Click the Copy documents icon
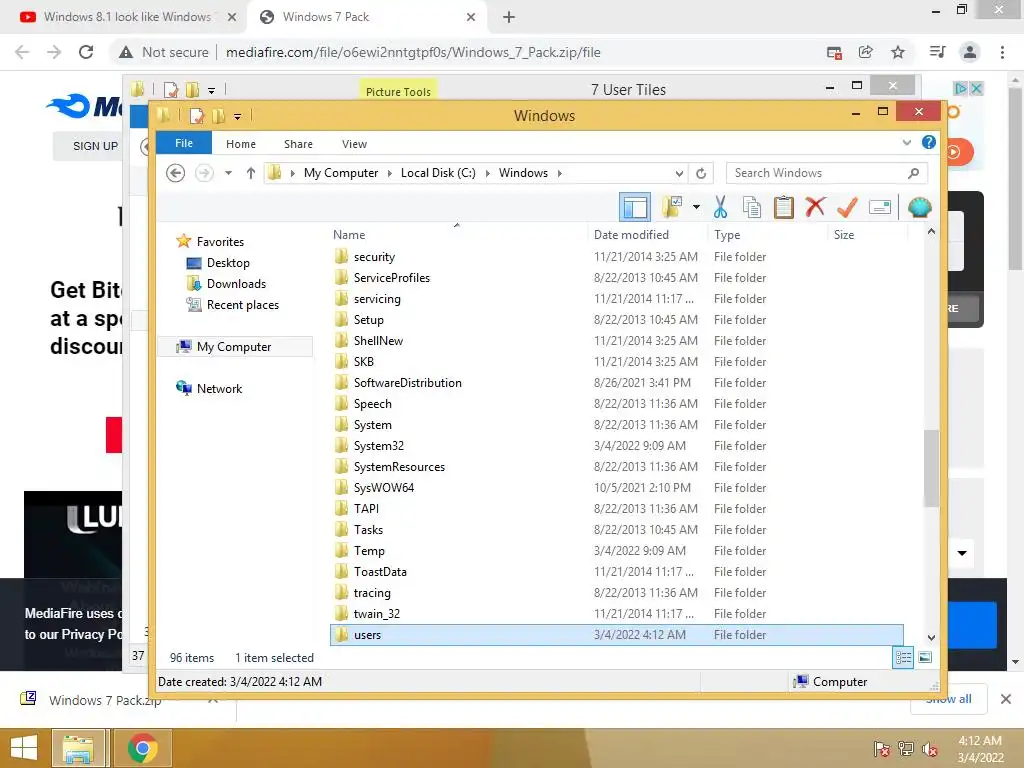 752,207
